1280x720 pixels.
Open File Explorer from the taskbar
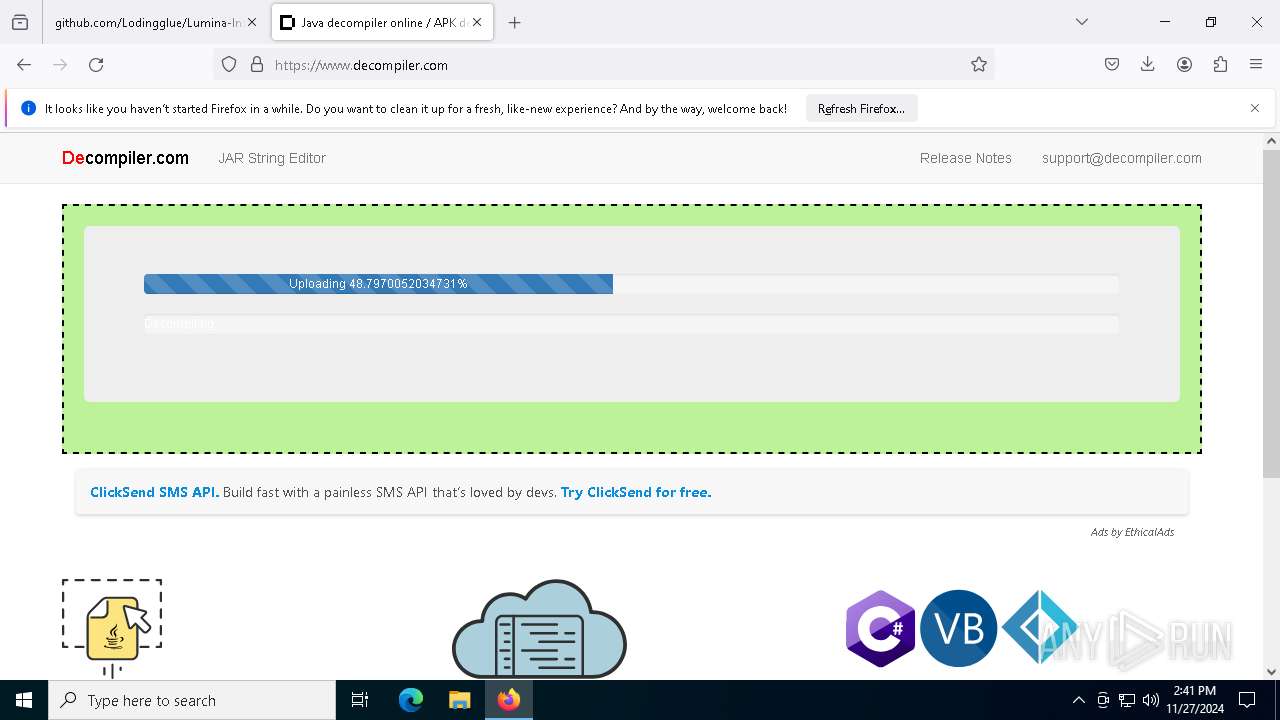(x=459, y=700)
